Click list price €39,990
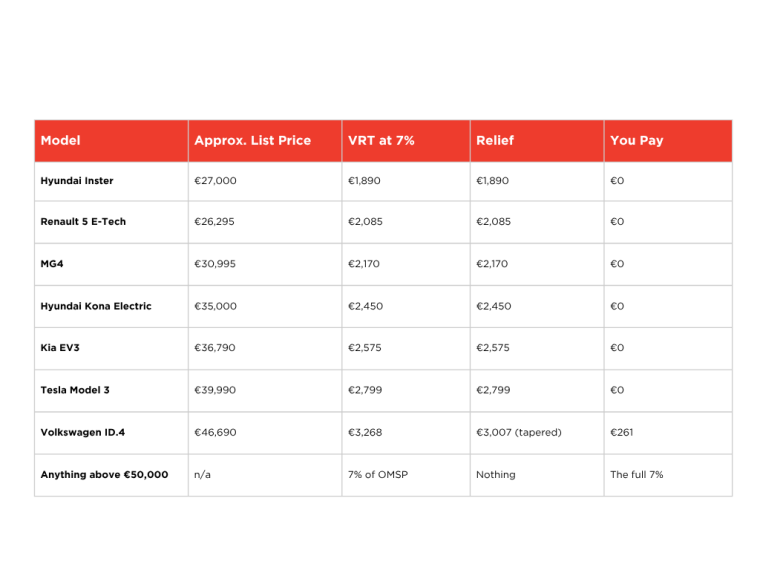 tap(215, 390)
